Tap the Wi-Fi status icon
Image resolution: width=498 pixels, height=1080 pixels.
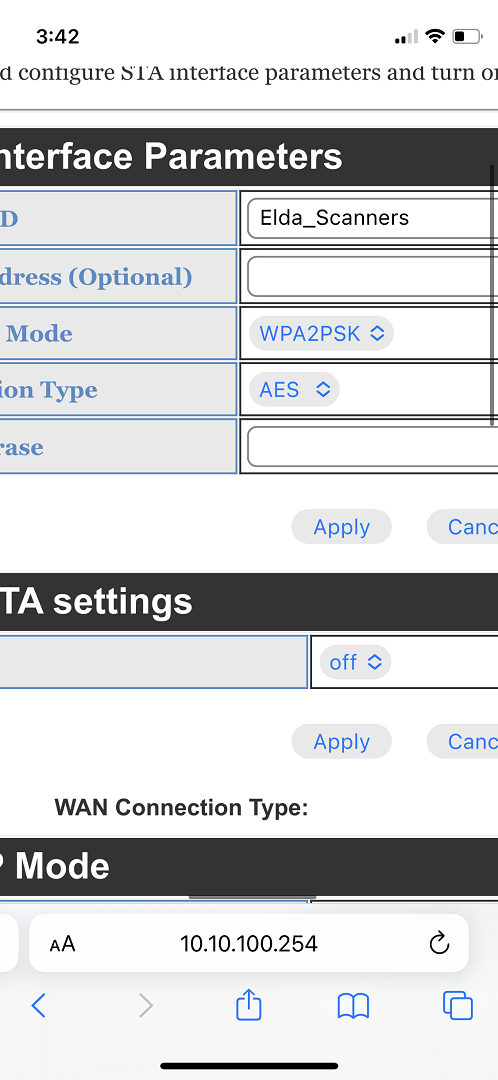click(435, 36)
